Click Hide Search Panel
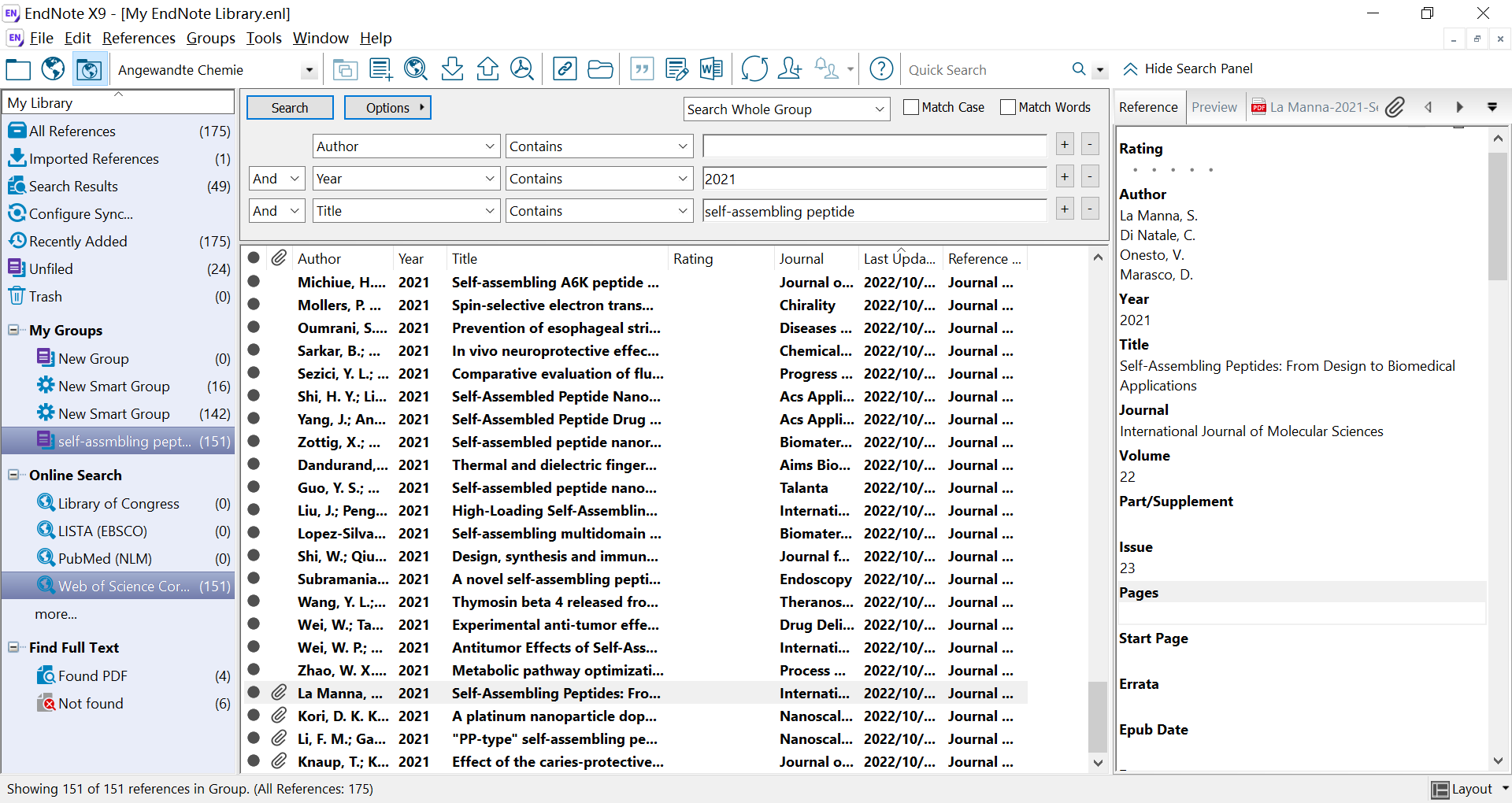This screenshot has width=1512, height=803. [1188, 68]
